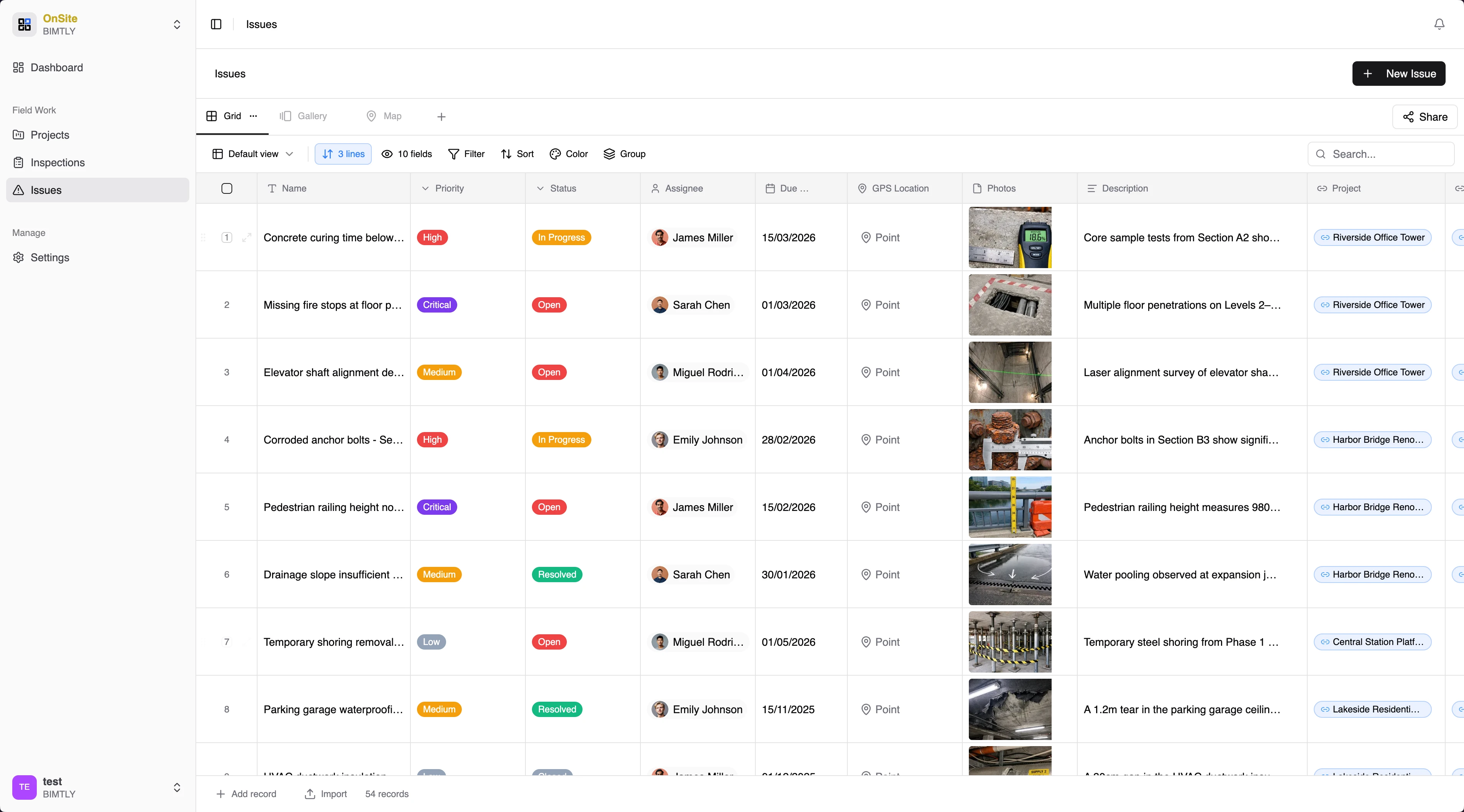Open the Default view dropdown
Screen dimensions: 1464x812
[x=252, y=154]
